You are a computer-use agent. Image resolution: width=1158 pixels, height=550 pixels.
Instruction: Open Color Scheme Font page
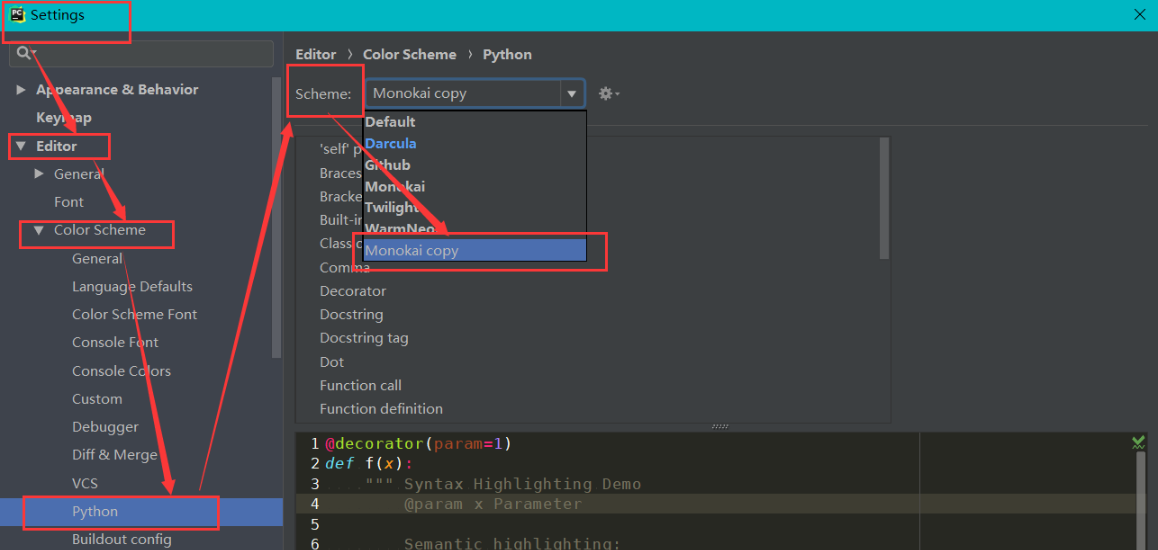tap(134, 314)
